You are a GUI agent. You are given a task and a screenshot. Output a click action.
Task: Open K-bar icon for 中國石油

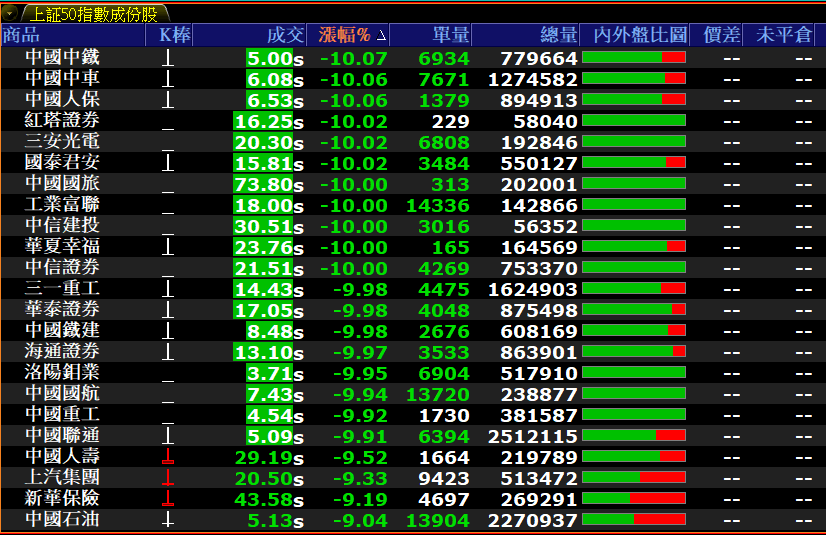point(168,520)
